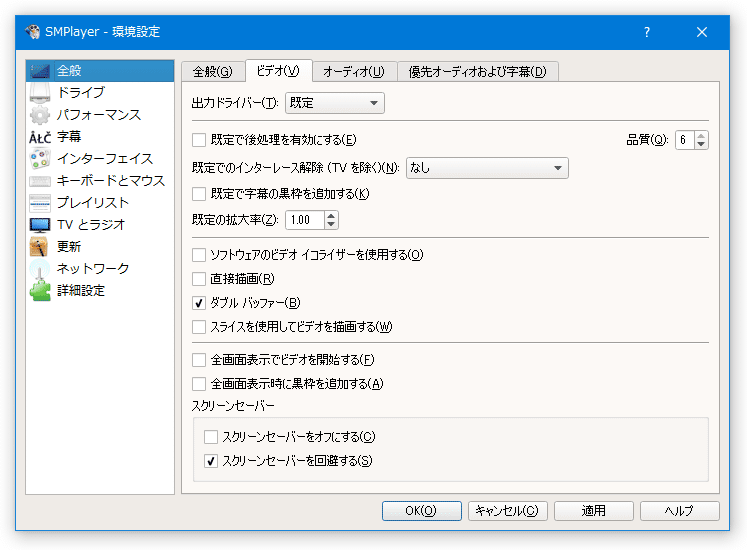Expand the インターレース解除 なし dropdown

pyautogui.click(x=487, y=168)
